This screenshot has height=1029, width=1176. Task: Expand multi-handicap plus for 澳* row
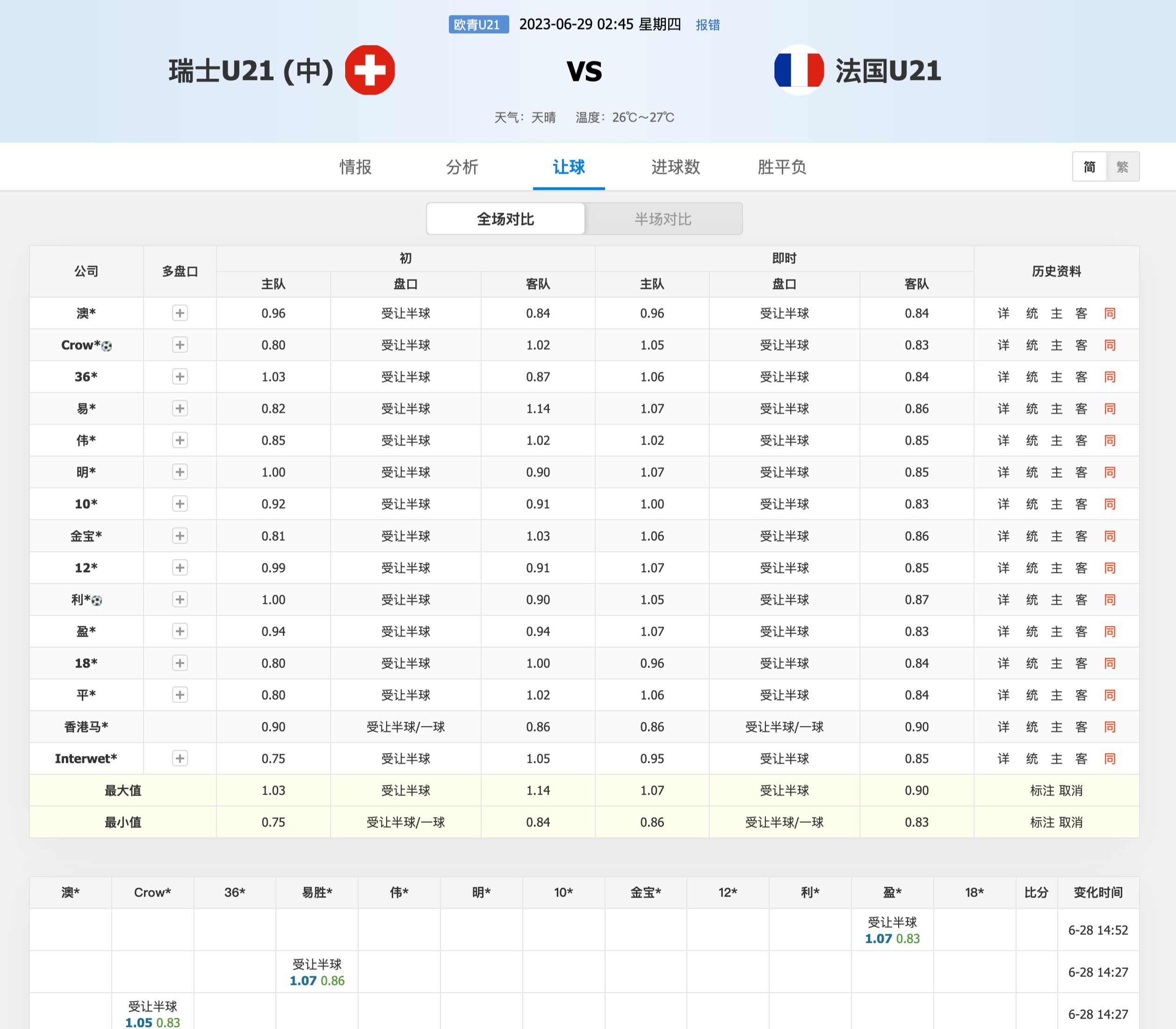[x=180, y=313]
